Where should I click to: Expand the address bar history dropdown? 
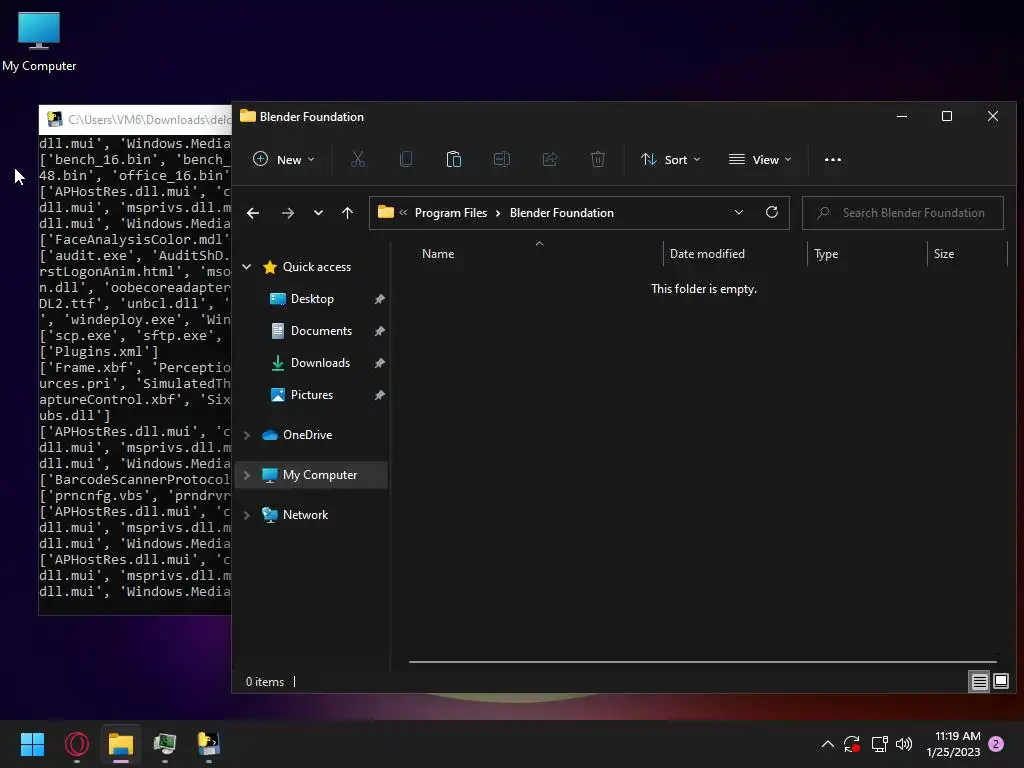click(739, 212)
